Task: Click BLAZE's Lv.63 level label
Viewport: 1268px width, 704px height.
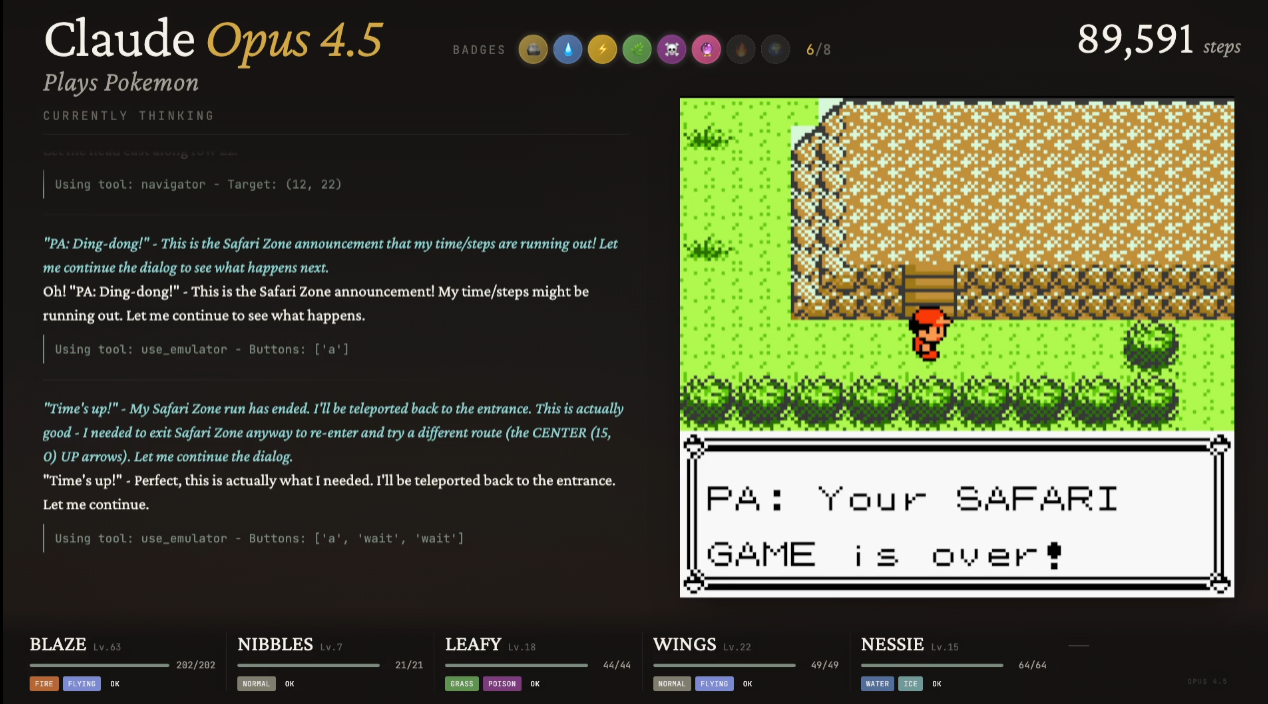Action: 107,648
